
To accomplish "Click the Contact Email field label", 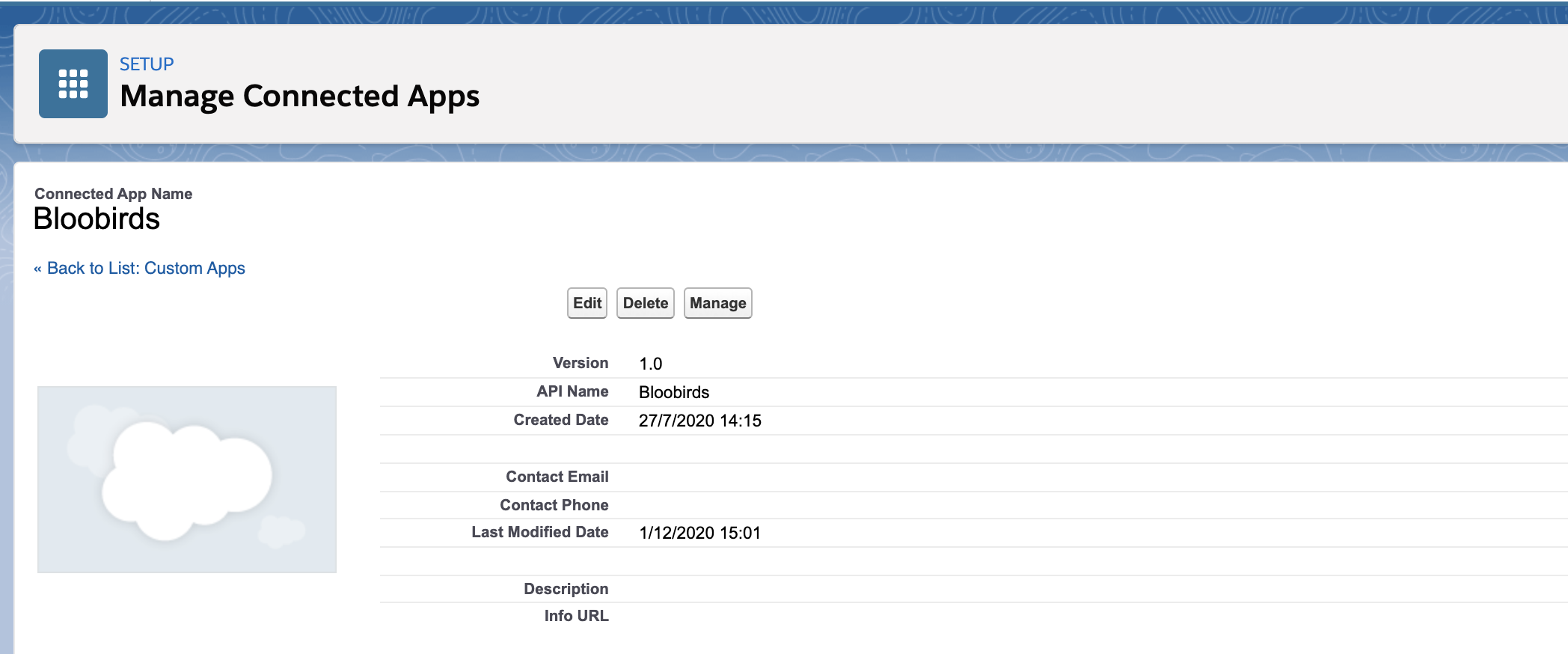I will [557, 477].
